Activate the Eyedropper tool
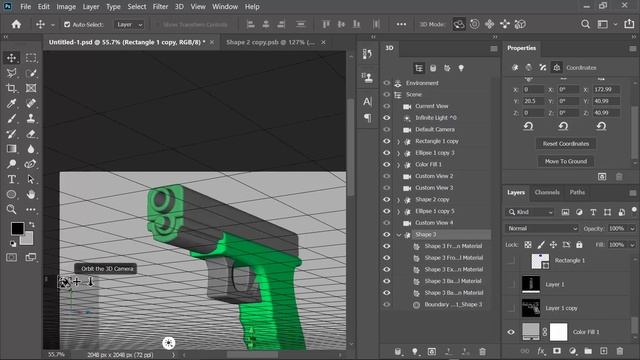640x360 pixels. click(11, 103)
